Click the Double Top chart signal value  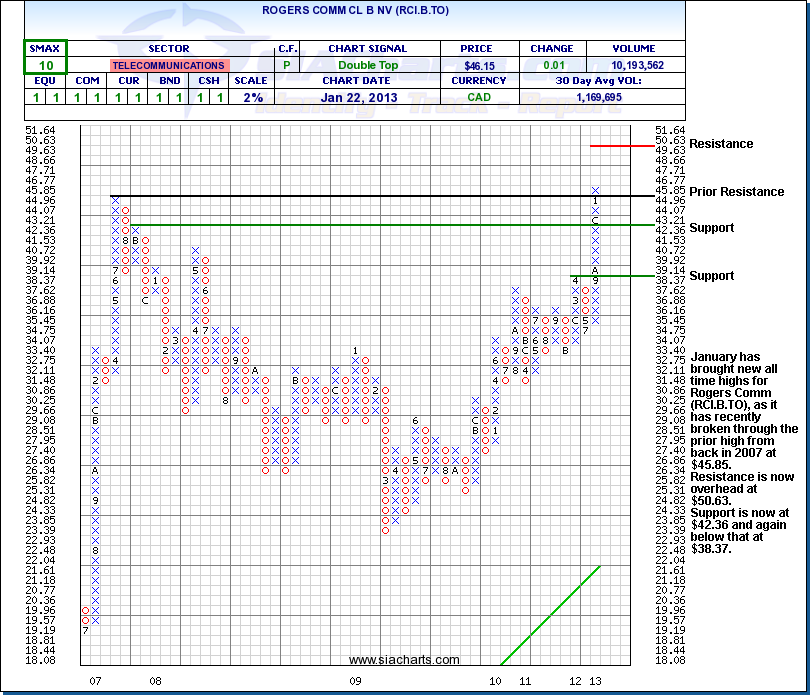(367, 65)
